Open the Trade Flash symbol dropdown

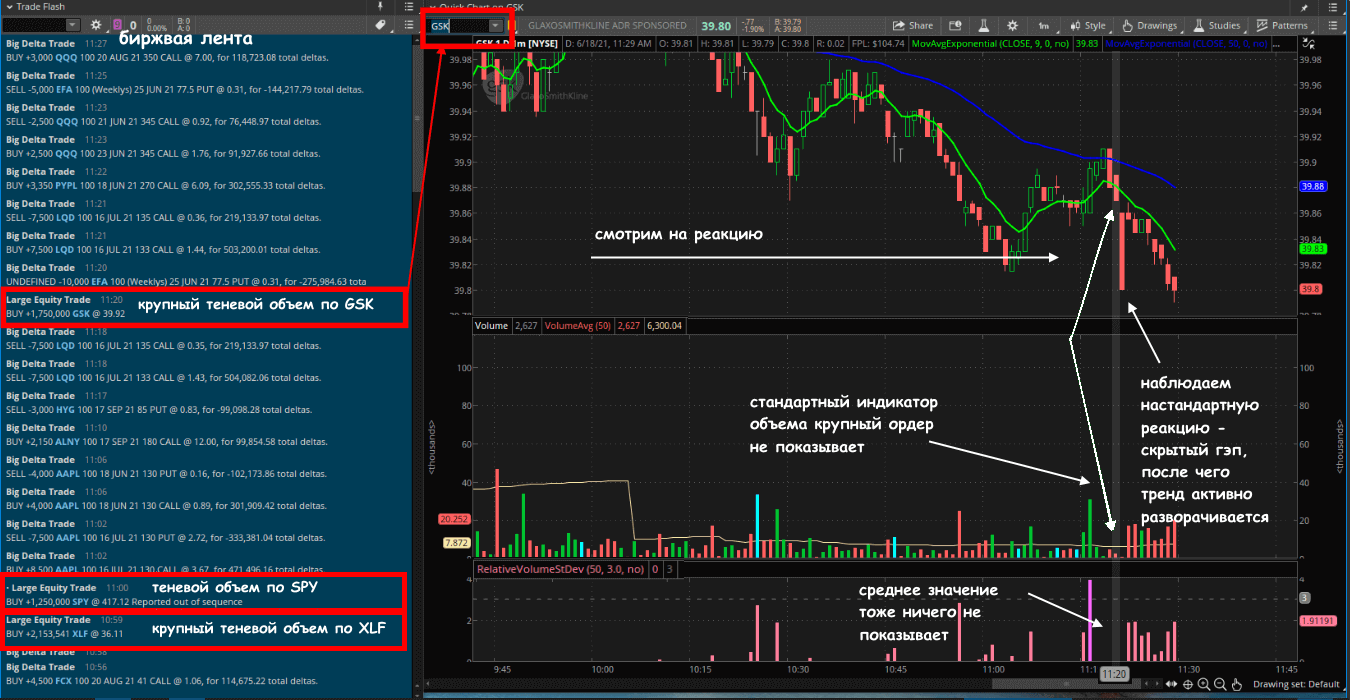click(72, 25)
